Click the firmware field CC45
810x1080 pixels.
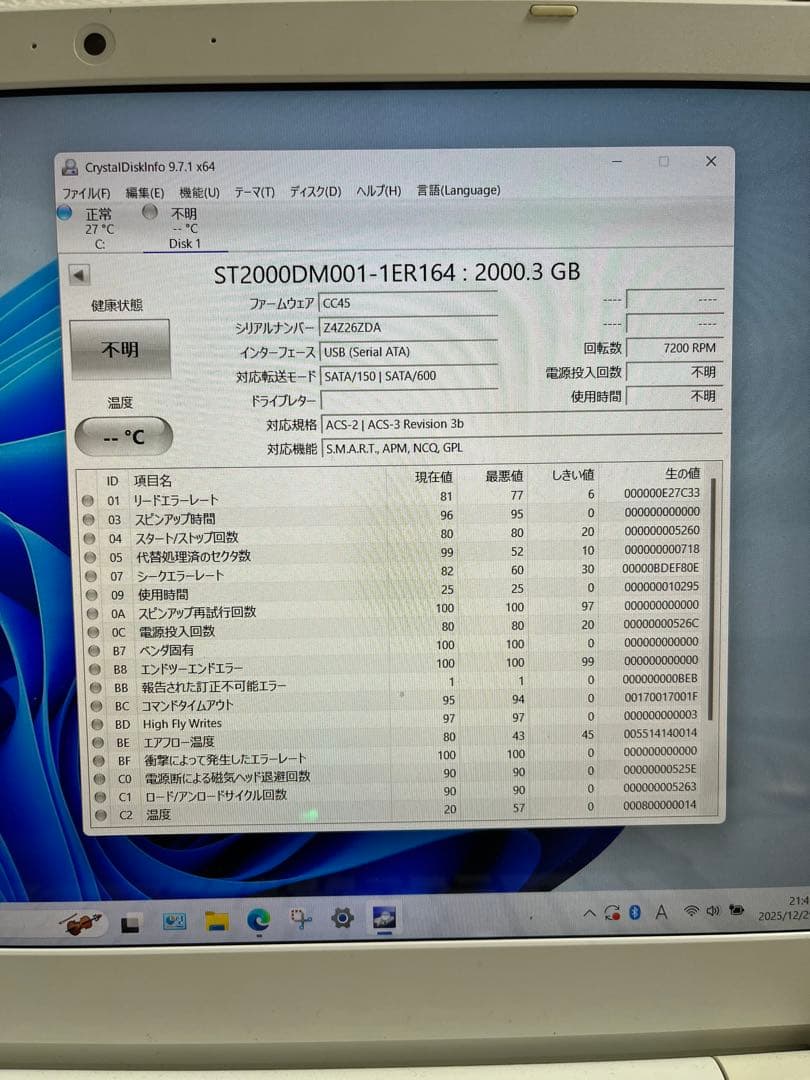click(409, 303)
